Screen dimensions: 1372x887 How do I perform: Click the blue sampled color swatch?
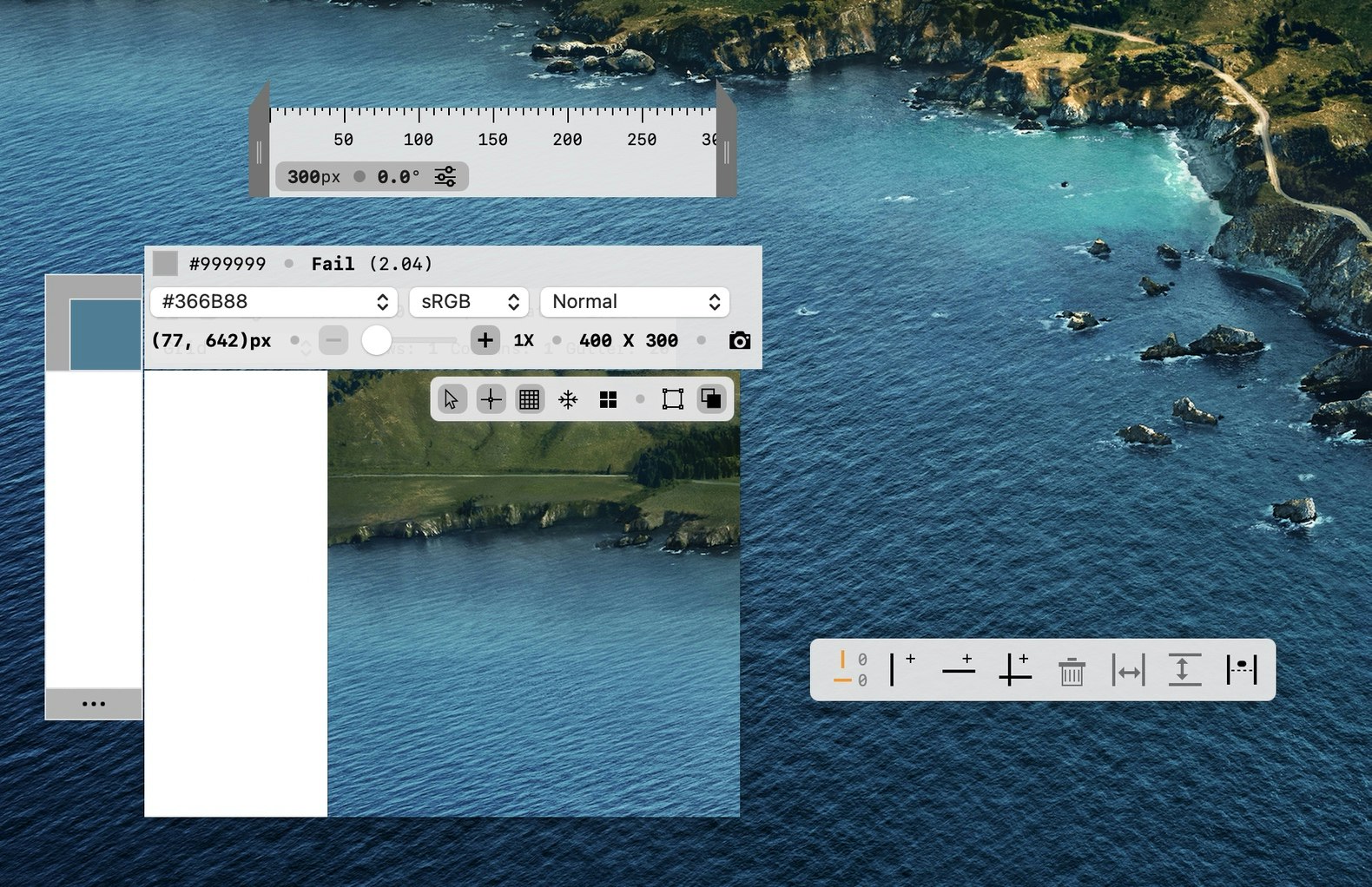[x=105, y=334]
